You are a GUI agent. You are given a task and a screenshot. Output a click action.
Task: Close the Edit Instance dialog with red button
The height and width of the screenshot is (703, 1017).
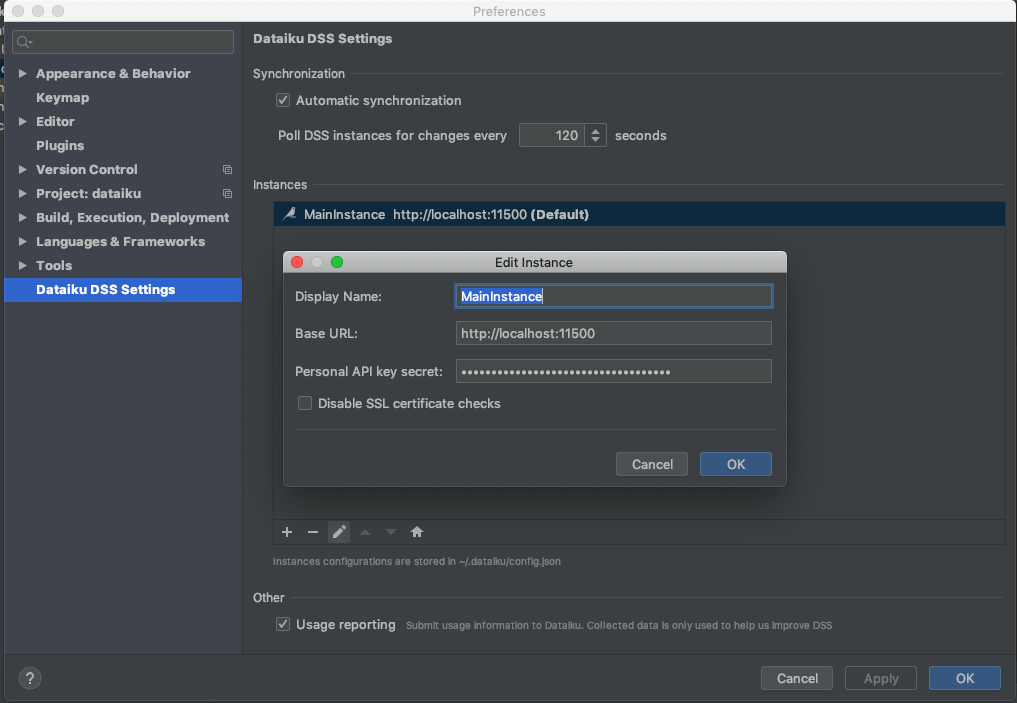pyautogui.click(x=297, y=262)
